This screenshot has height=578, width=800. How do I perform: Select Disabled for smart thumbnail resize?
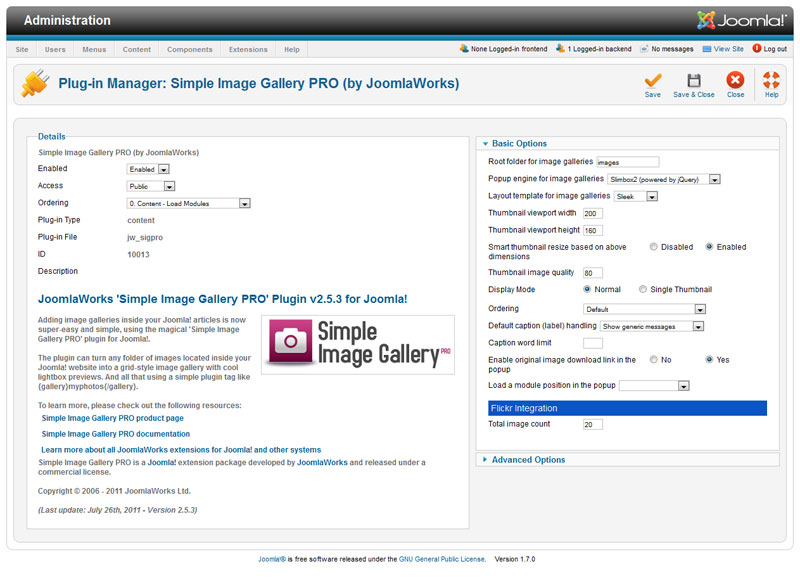pyautogui.click(x=653, y=247)
